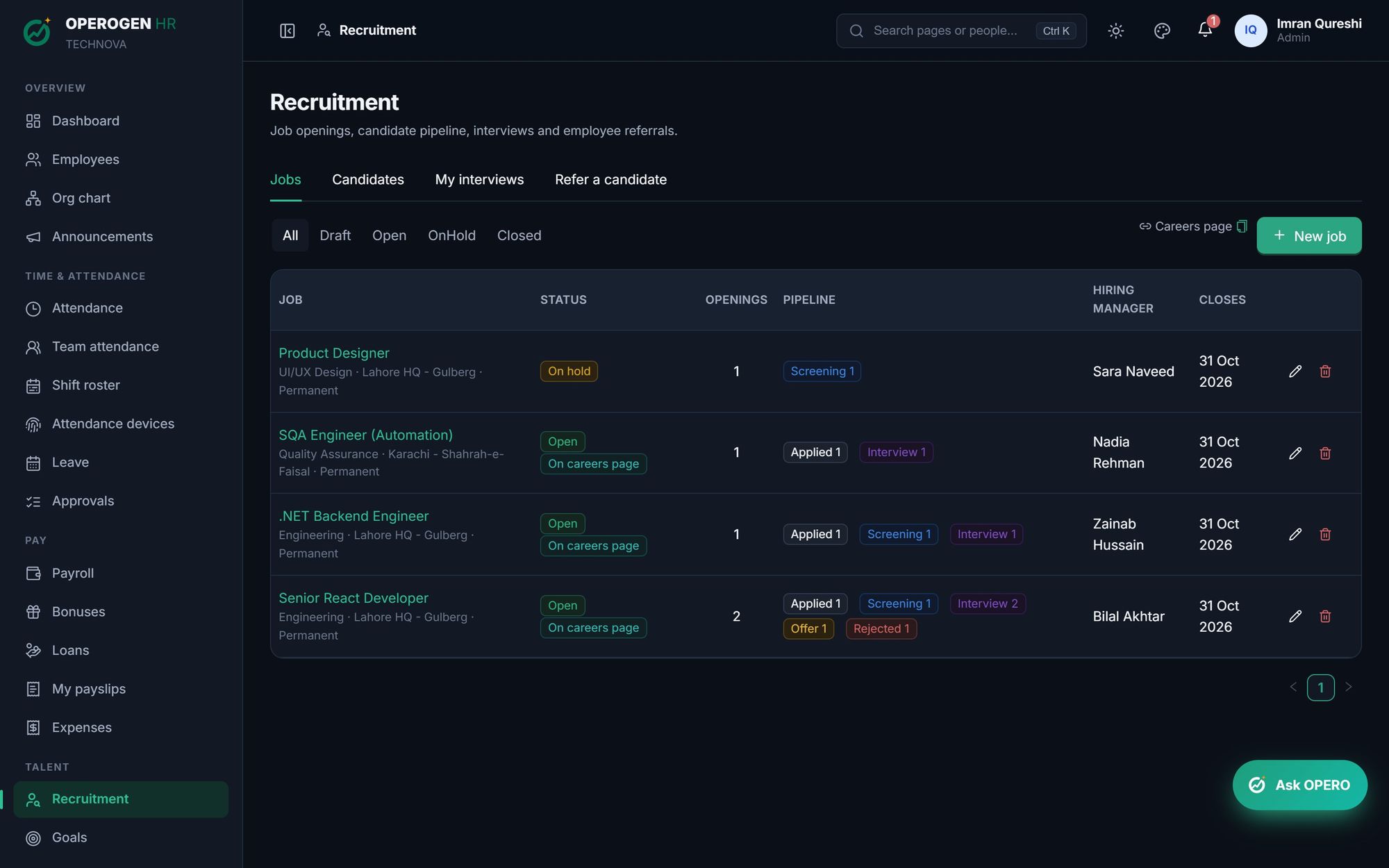This screenshot has width=1389, height=868.
Task: Edit the SQA Engineer (Automation) job
Action: pos(1295,453)
